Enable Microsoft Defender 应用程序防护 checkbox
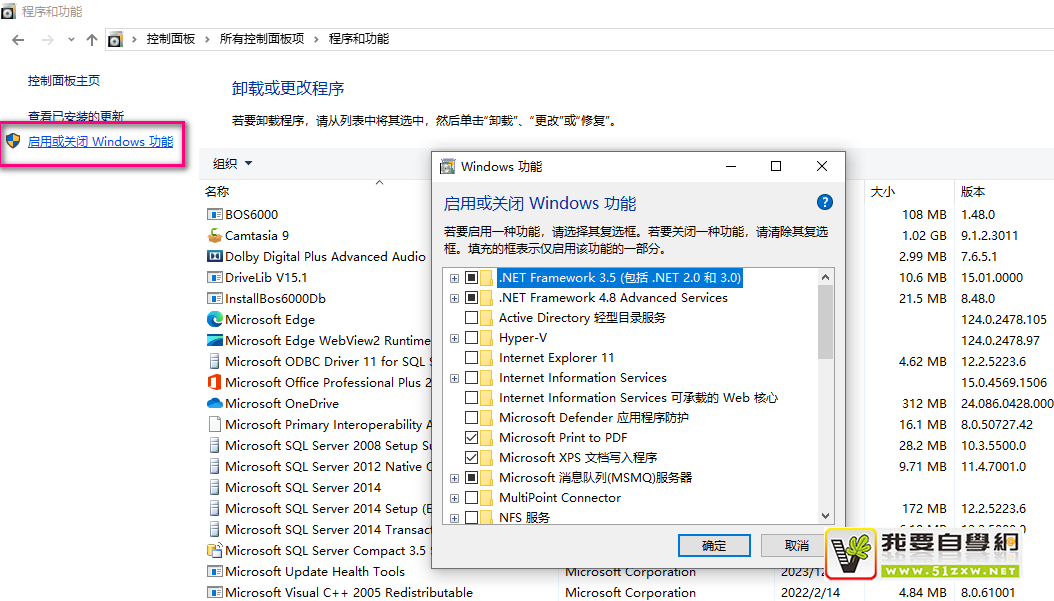The width and height of the screenshot is (1054, 601). 471,417
